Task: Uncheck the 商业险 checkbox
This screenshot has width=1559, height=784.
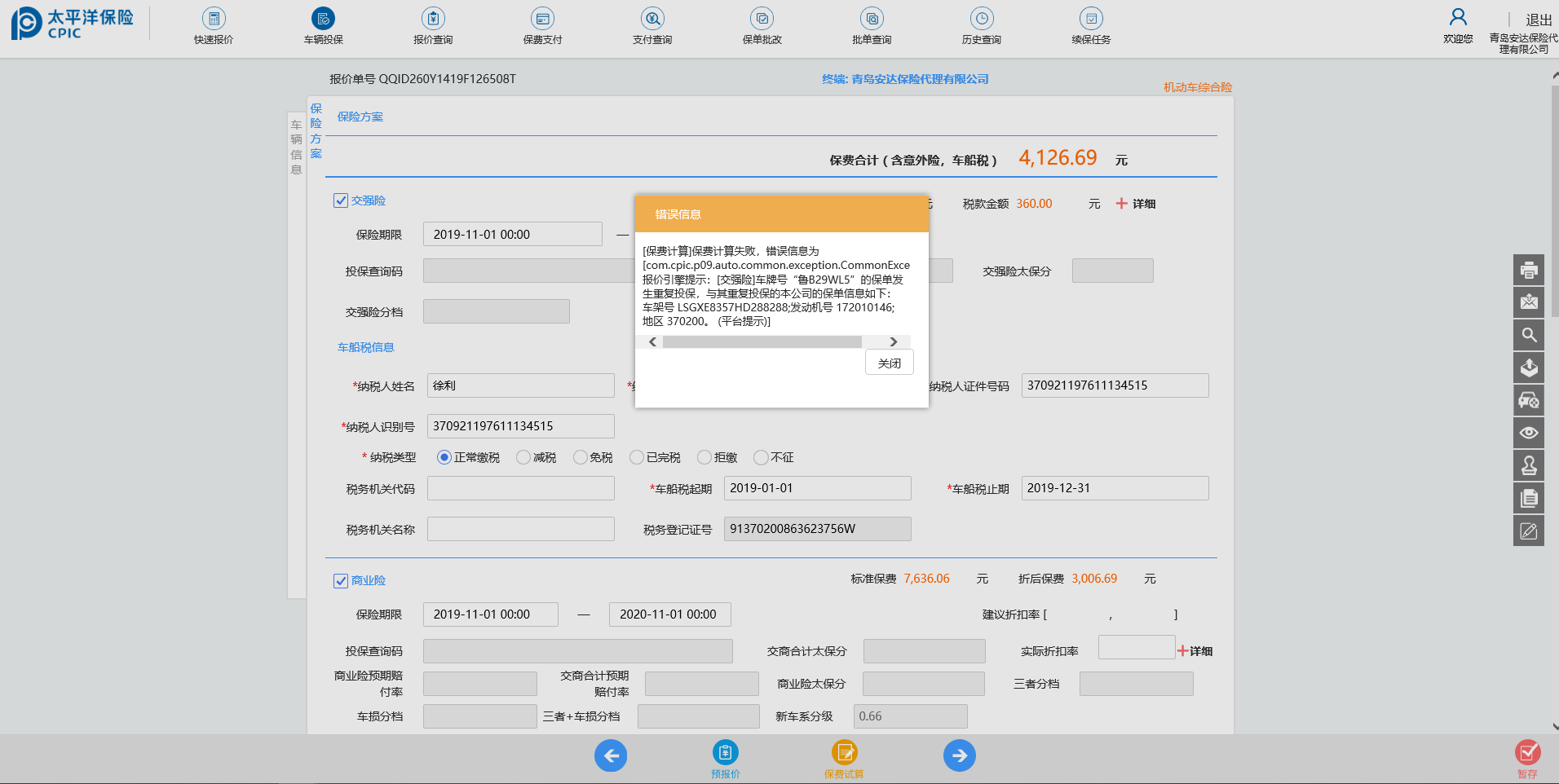Action: [341, 580]
